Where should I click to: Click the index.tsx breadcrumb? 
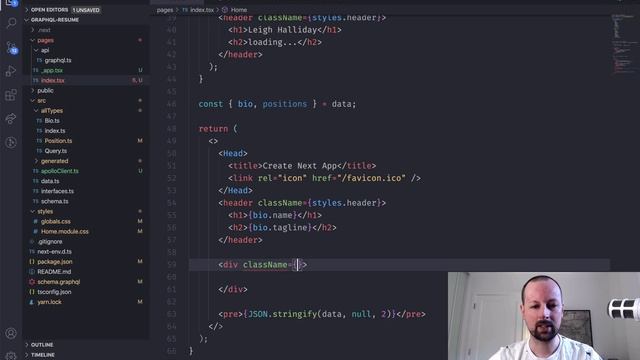pos(202,10)
